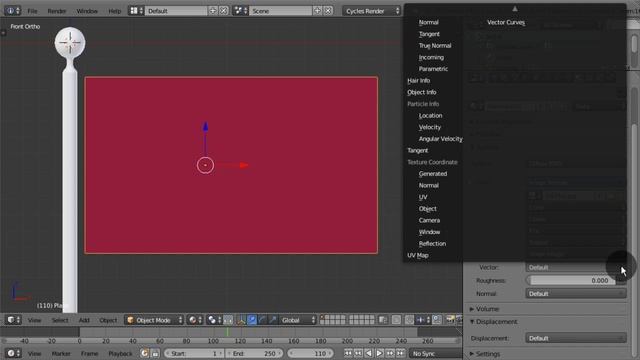Play the animation in reverse
This screenshot has width=640, height=360.
[369, 353]
